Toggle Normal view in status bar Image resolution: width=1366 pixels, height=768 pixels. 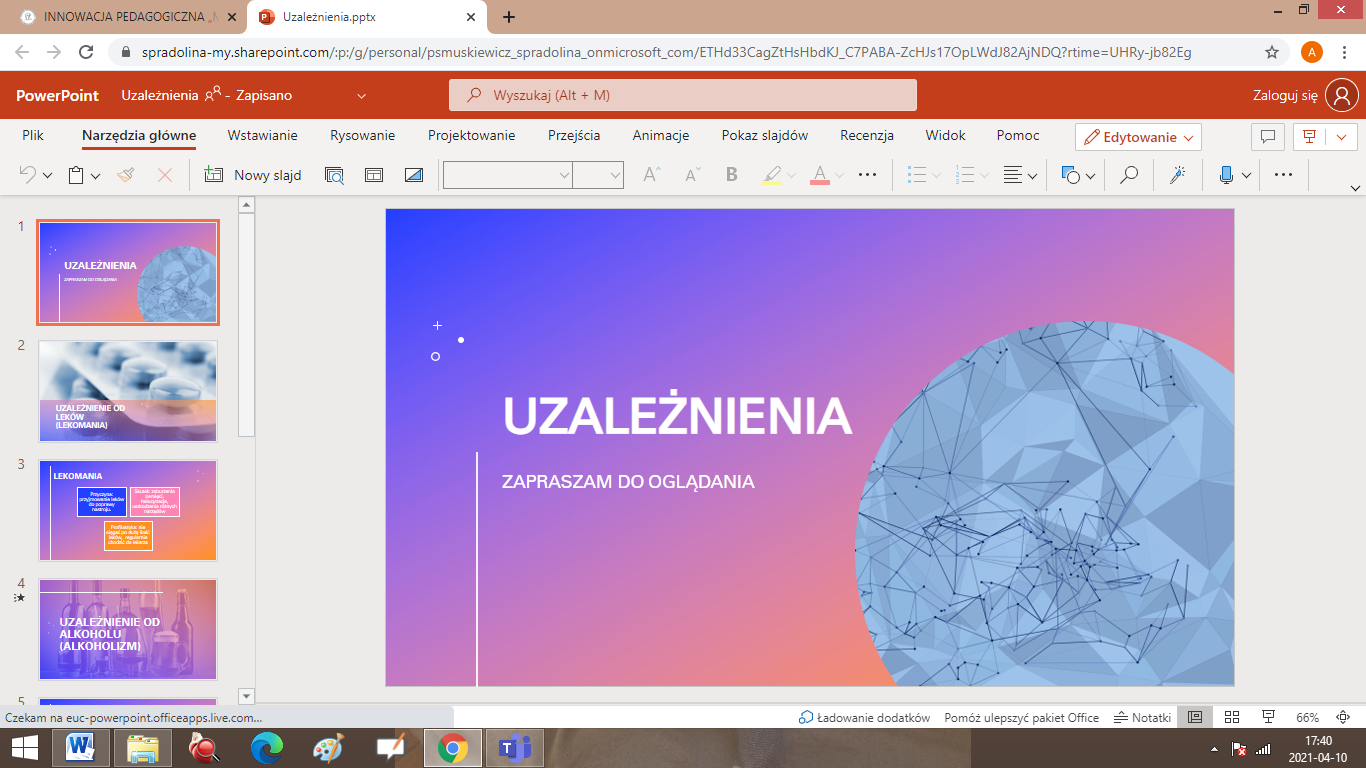(1194, 717)
